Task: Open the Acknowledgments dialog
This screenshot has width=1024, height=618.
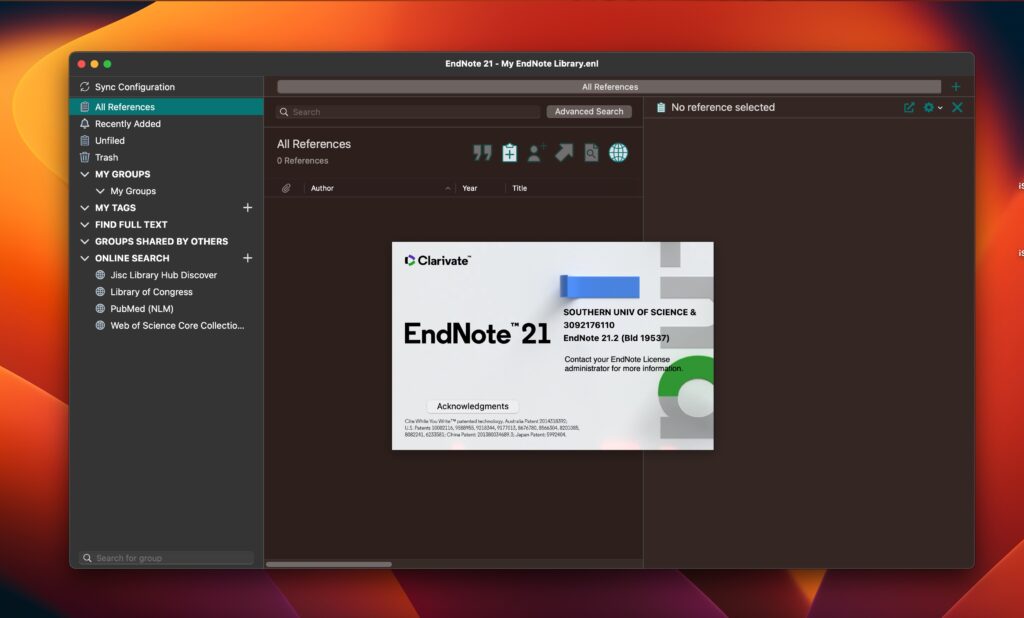Action: point(471,406)
